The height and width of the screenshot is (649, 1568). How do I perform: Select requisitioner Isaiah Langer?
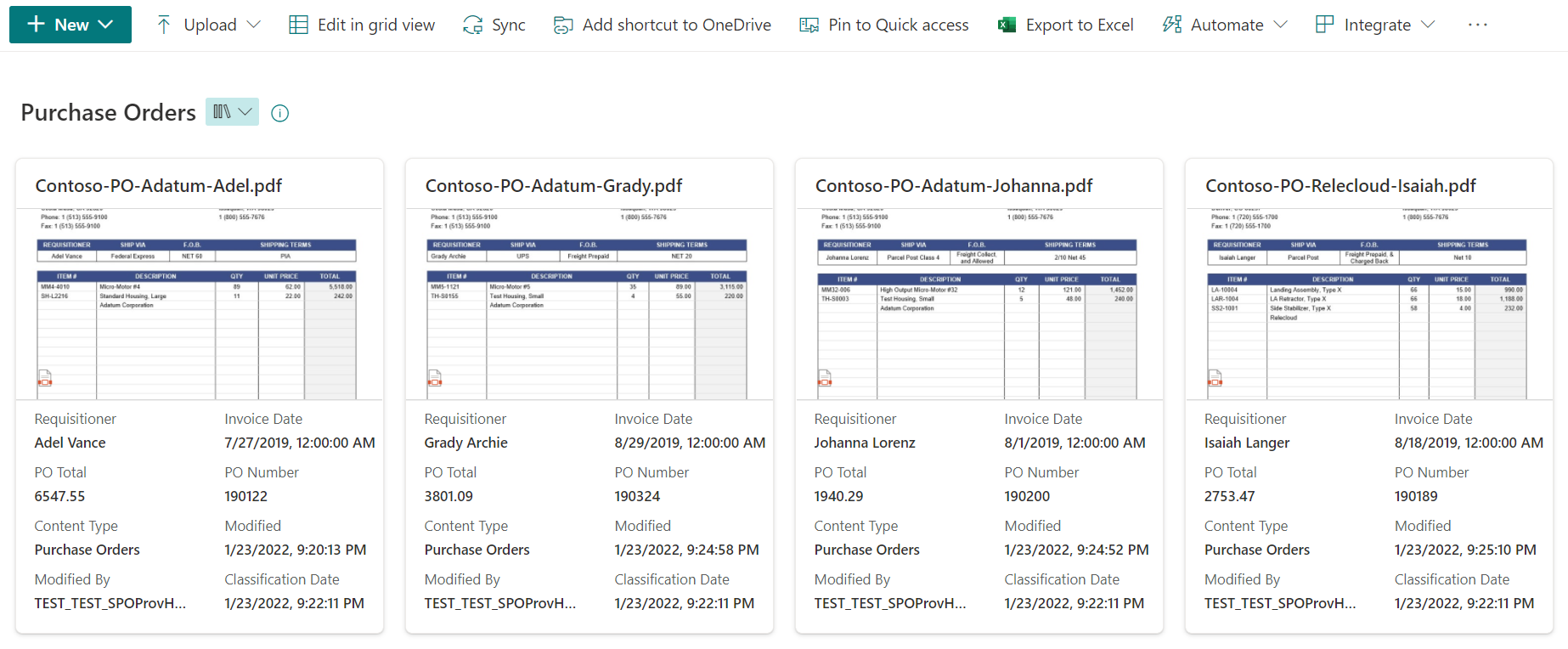[1247, 443]
